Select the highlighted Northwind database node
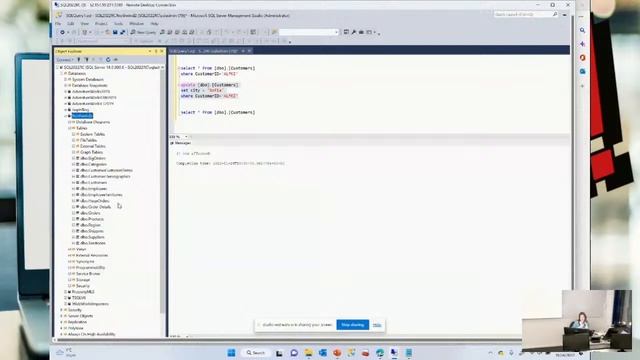640x360 pixels. (x=82, y=116)
